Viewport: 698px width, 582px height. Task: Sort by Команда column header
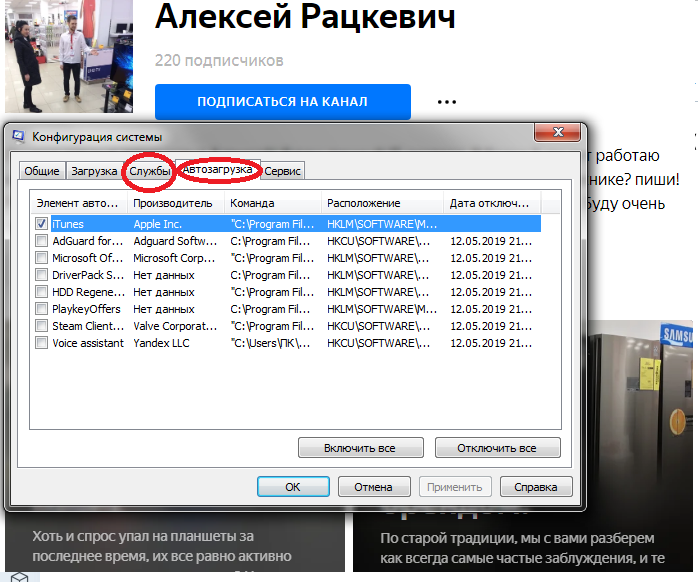[x=272, y=203]
